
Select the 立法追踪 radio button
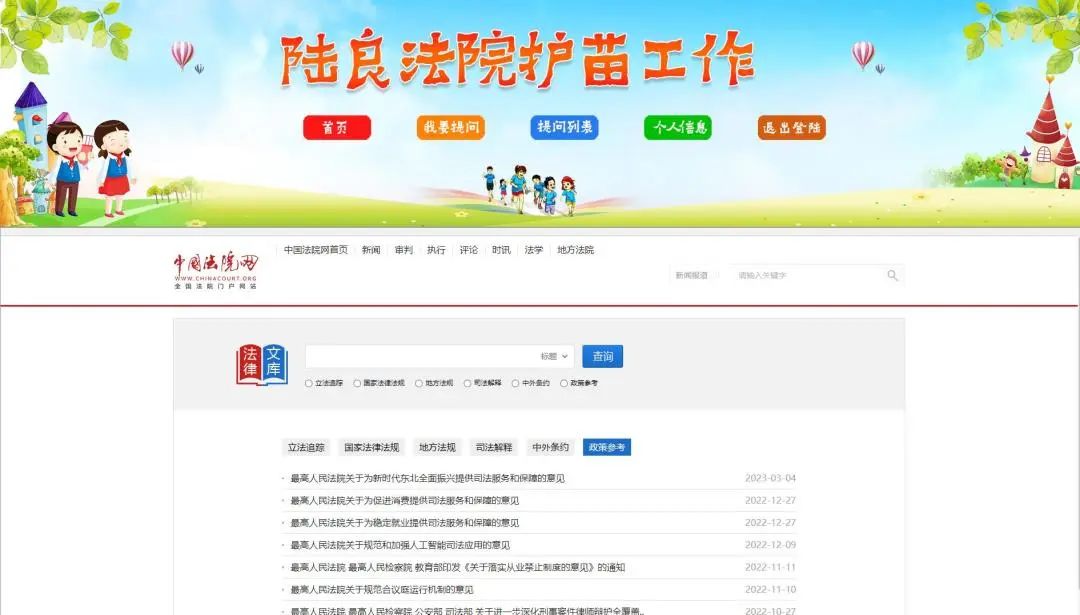point(309,383)
